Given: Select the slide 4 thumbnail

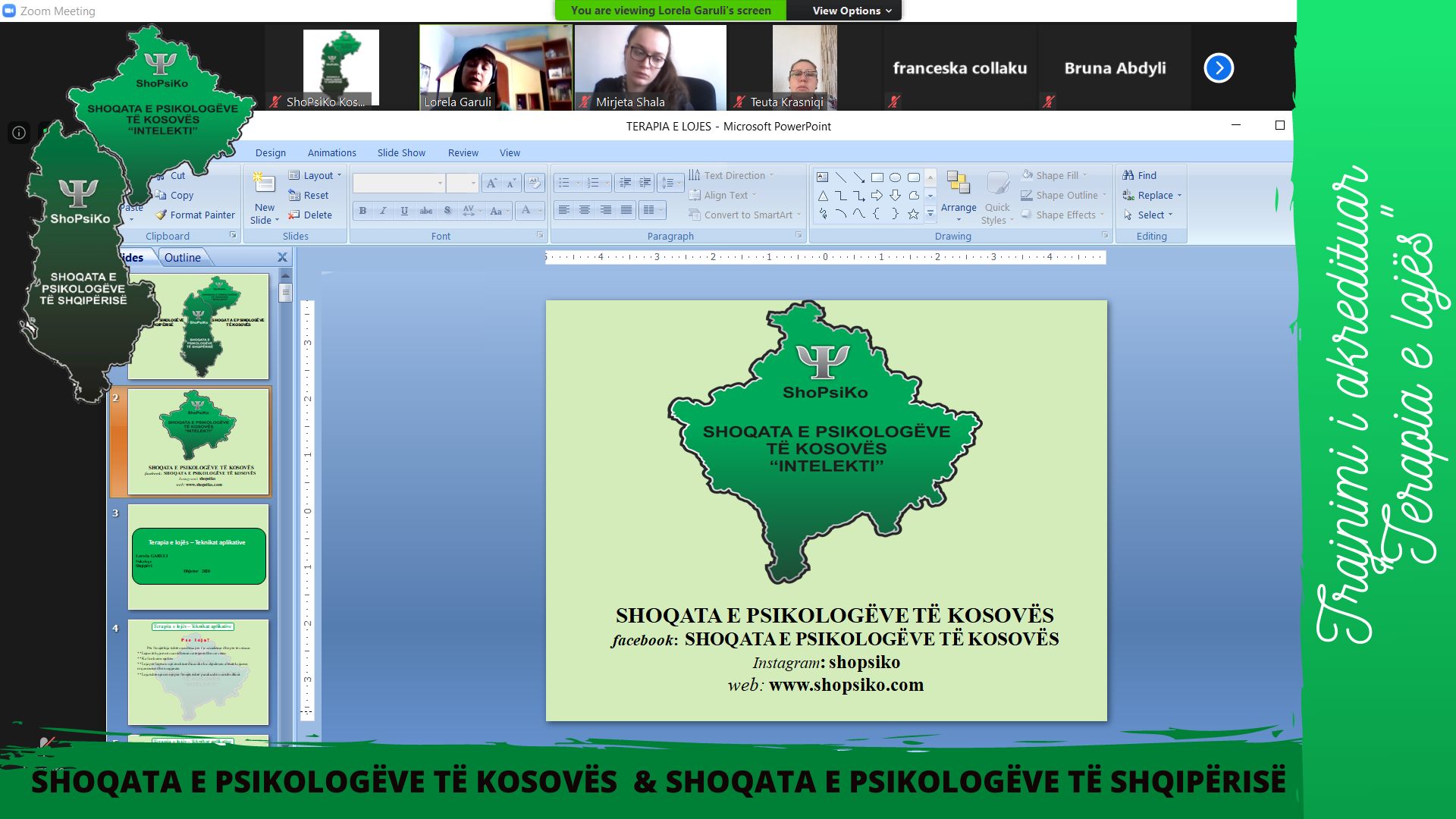Looking at the screenshot, I should point(198,672).
